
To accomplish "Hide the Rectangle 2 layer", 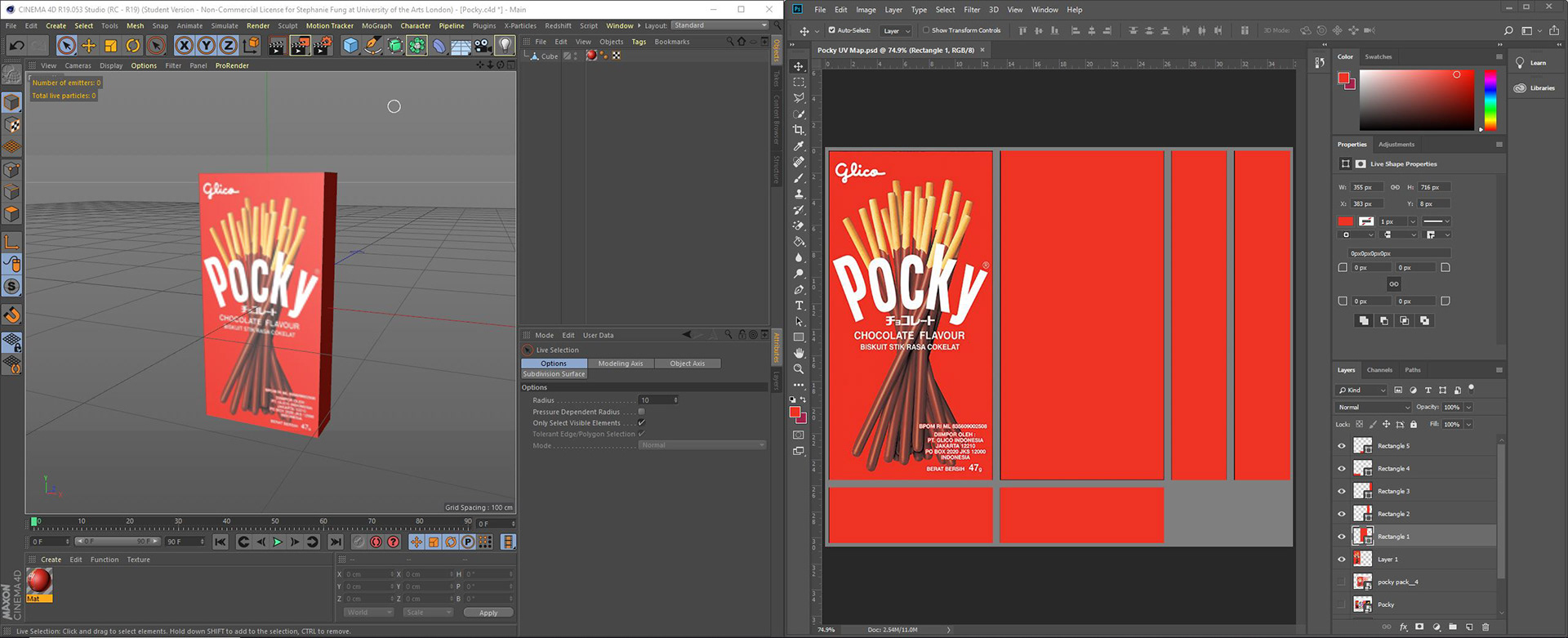I will [x=1341, y=514].
